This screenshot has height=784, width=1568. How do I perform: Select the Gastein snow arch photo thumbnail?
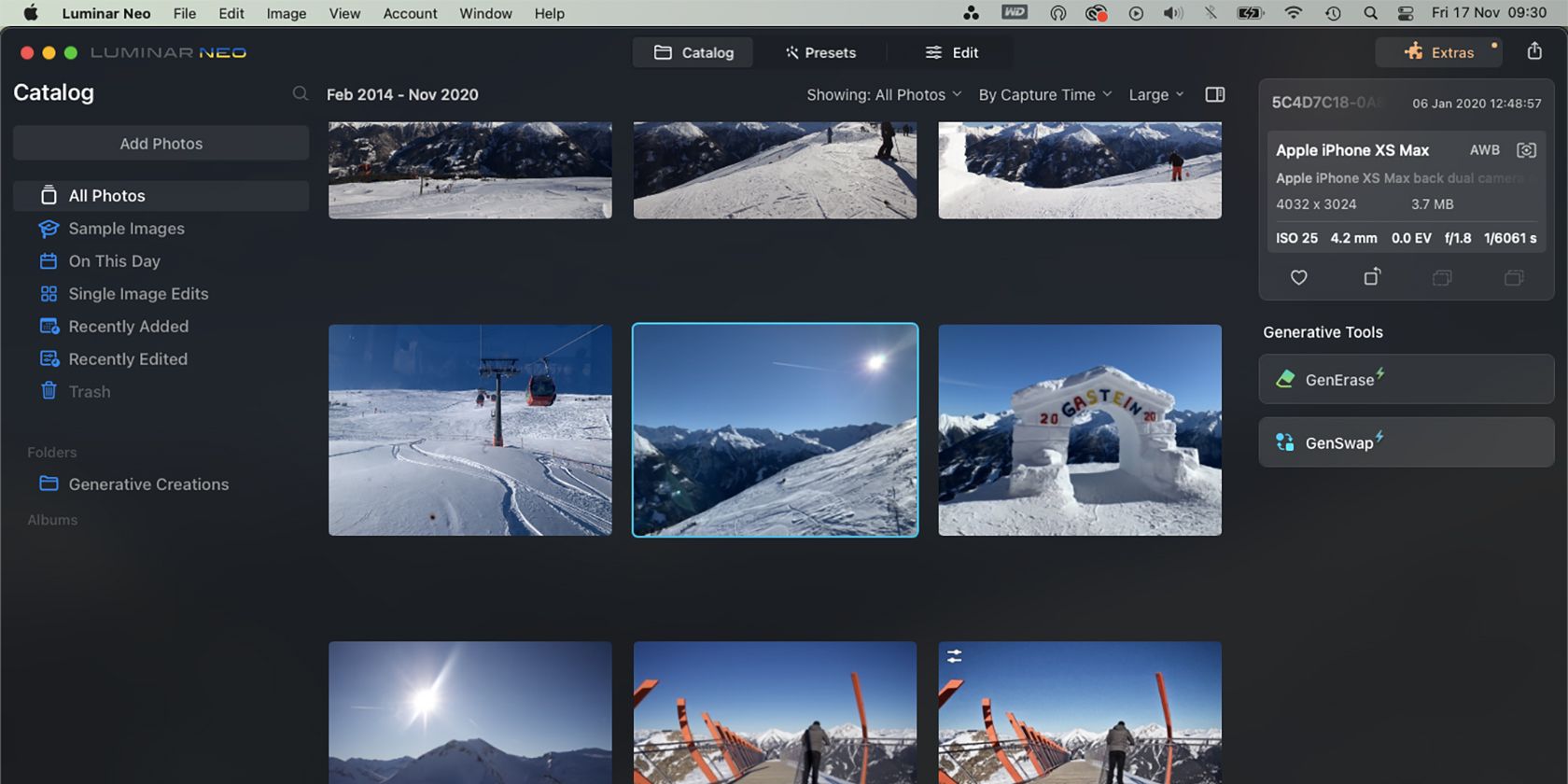(1079, 430)
